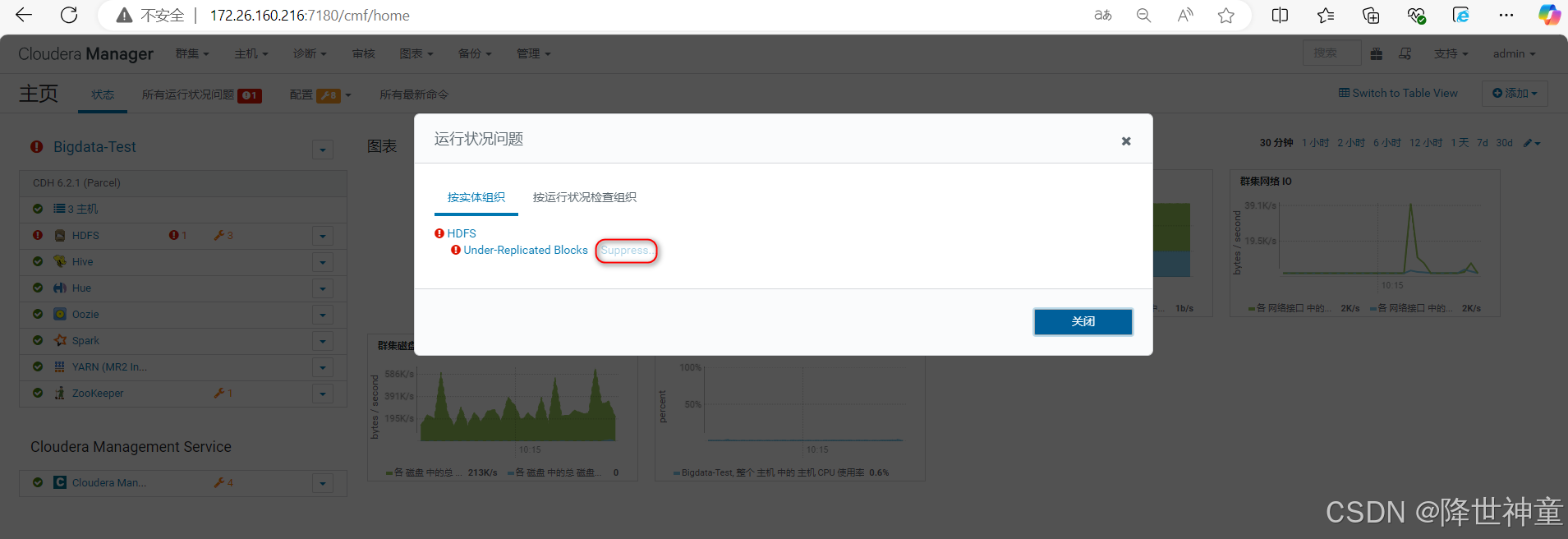Viewport: 1568px width, 539px height.
Task: Add page to favorites star icon
Action: (x=1225, y=15)
